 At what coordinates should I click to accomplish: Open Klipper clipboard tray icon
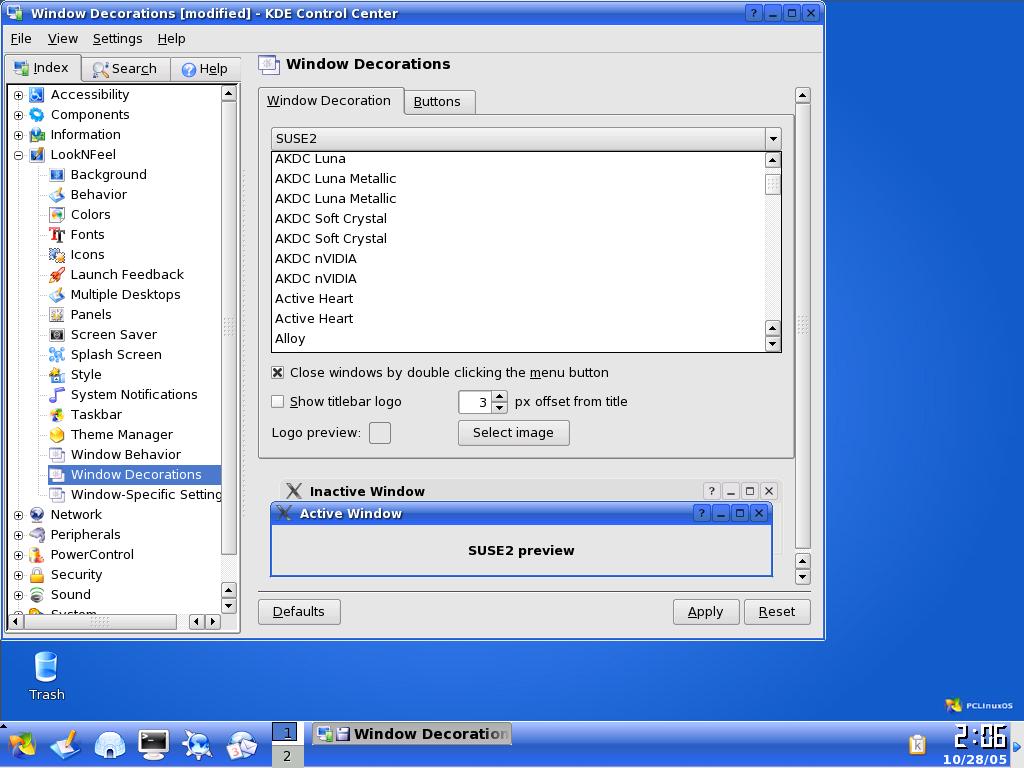[917, 744]
